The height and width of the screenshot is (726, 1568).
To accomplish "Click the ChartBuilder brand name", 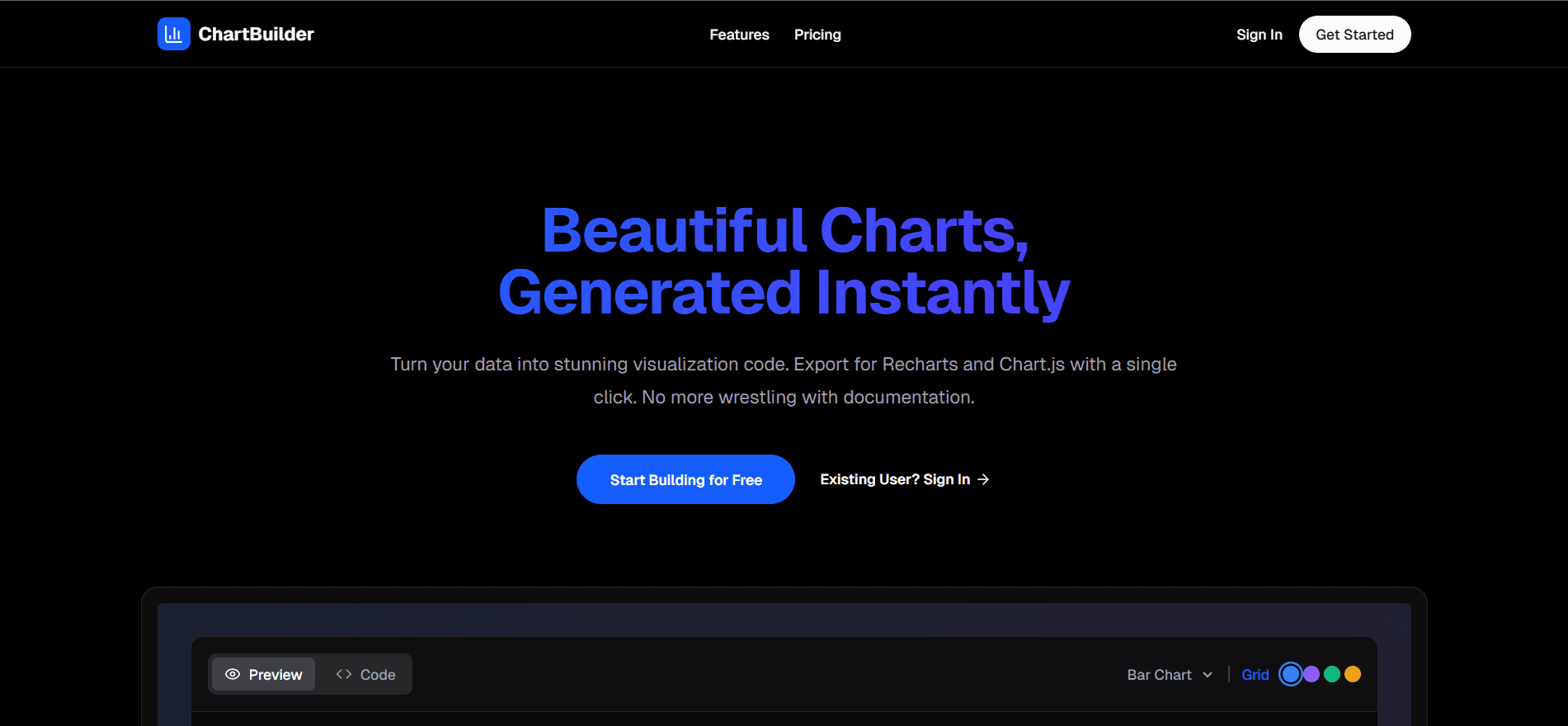I will (256, 34).
